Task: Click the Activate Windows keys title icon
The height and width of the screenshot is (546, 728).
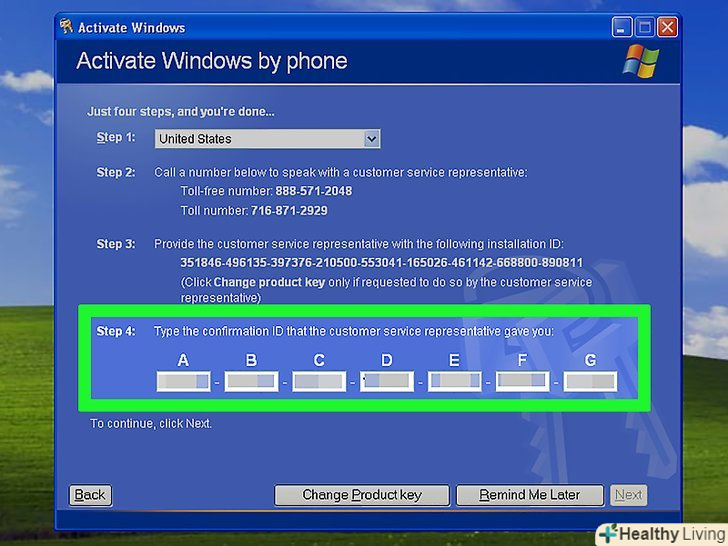Action: [66, 26]
